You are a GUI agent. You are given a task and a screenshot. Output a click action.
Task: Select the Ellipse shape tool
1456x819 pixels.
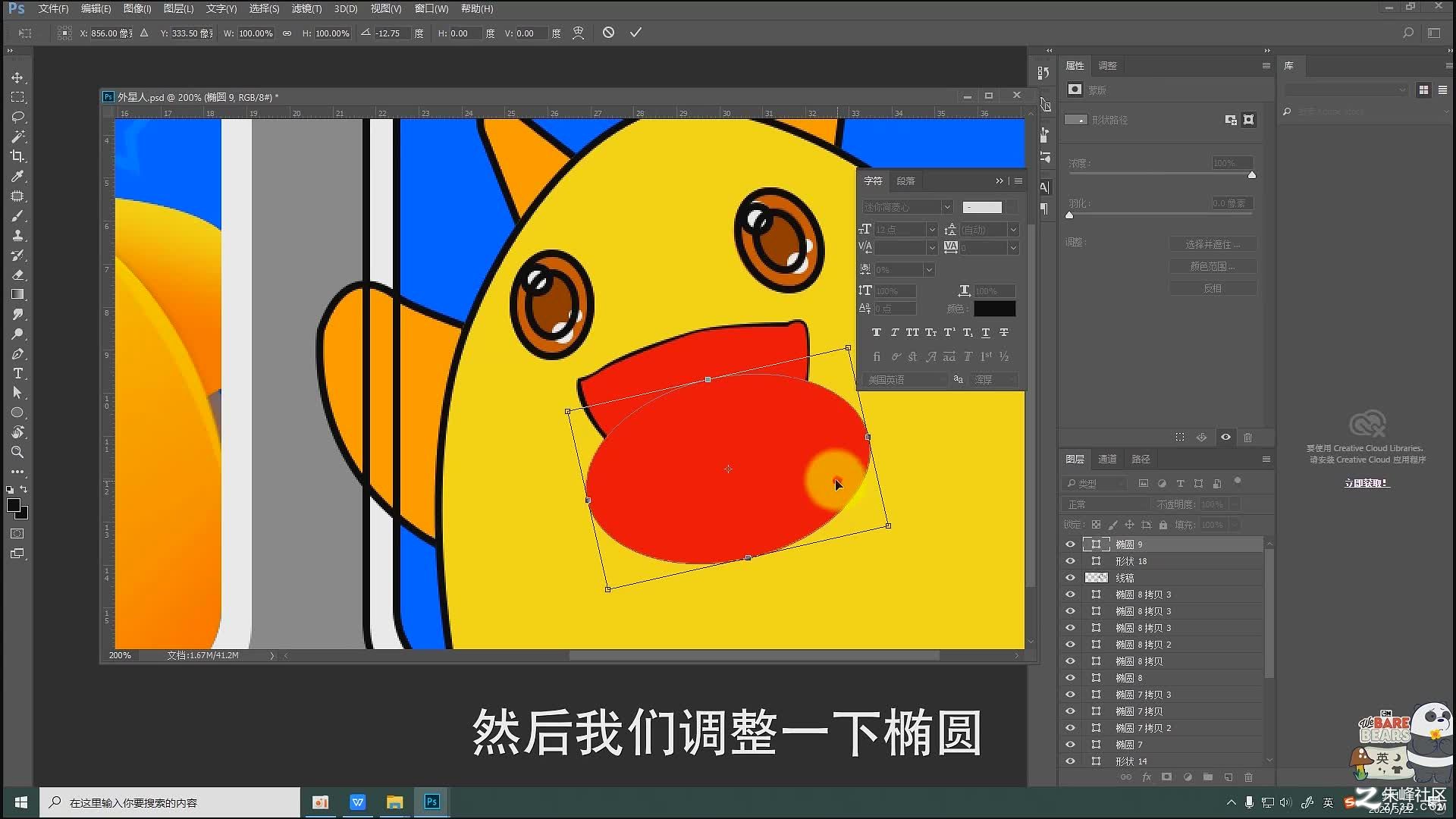[17, 413]
